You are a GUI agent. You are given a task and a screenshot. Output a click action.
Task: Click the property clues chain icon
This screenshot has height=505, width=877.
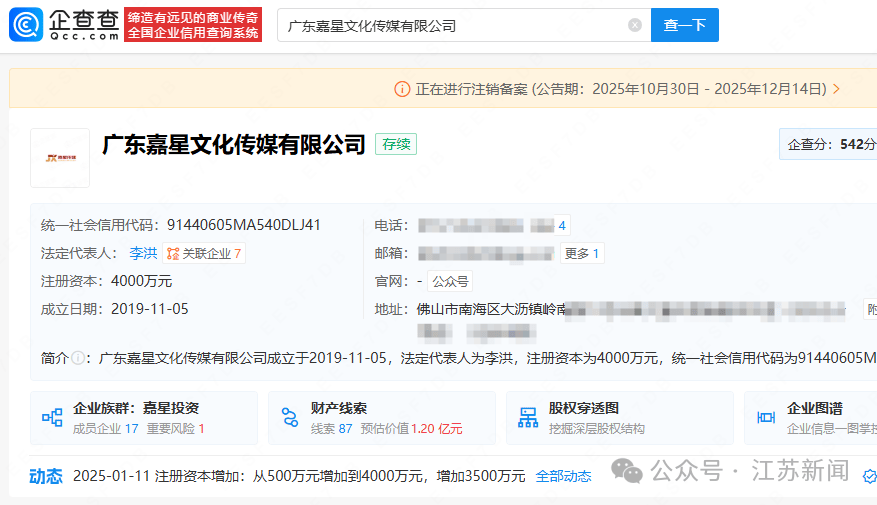[x=290, y=417]
